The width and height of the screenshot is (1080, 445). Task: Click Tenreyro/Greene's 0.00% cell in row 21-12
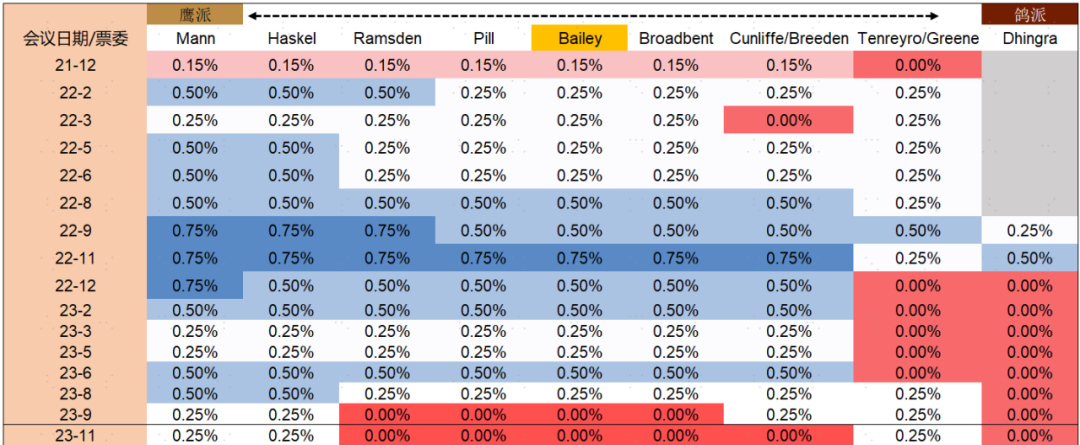point(917,65)
